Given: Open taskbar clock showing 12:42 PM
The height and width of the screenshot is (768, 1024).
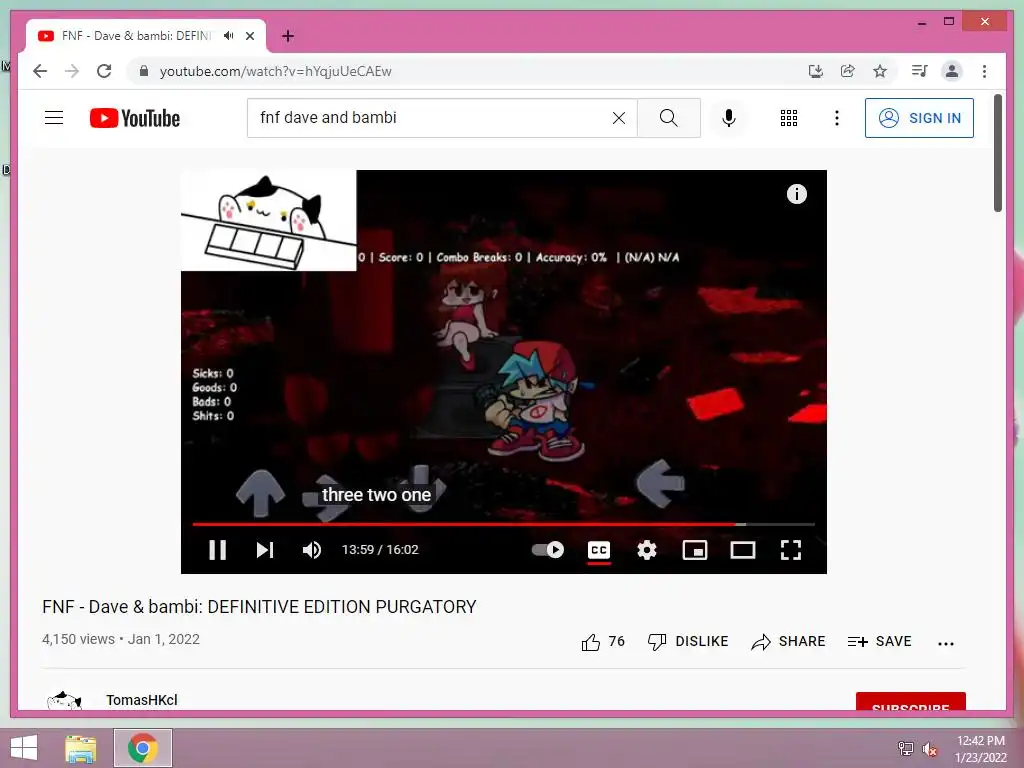Looking at the screenshot, I should (981, 749).
